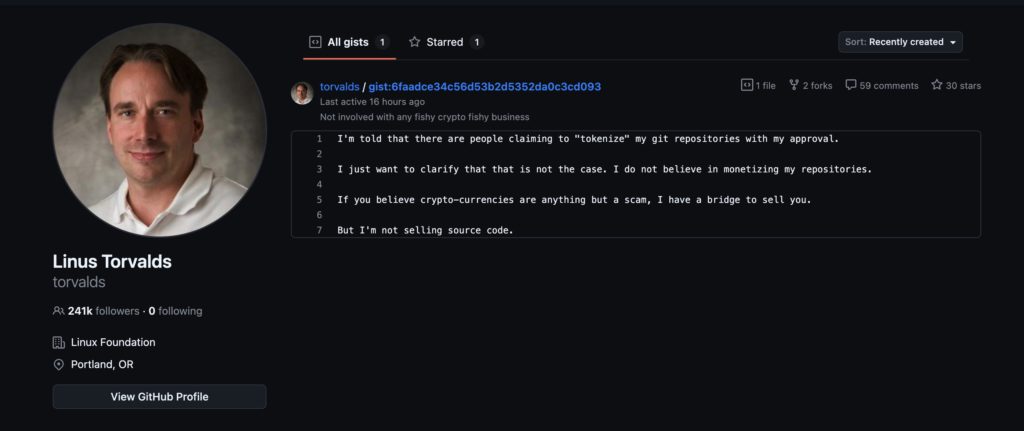
Task: Click the View GitHub Profile button
Action: pyautogui.click(x=159, y=397)
